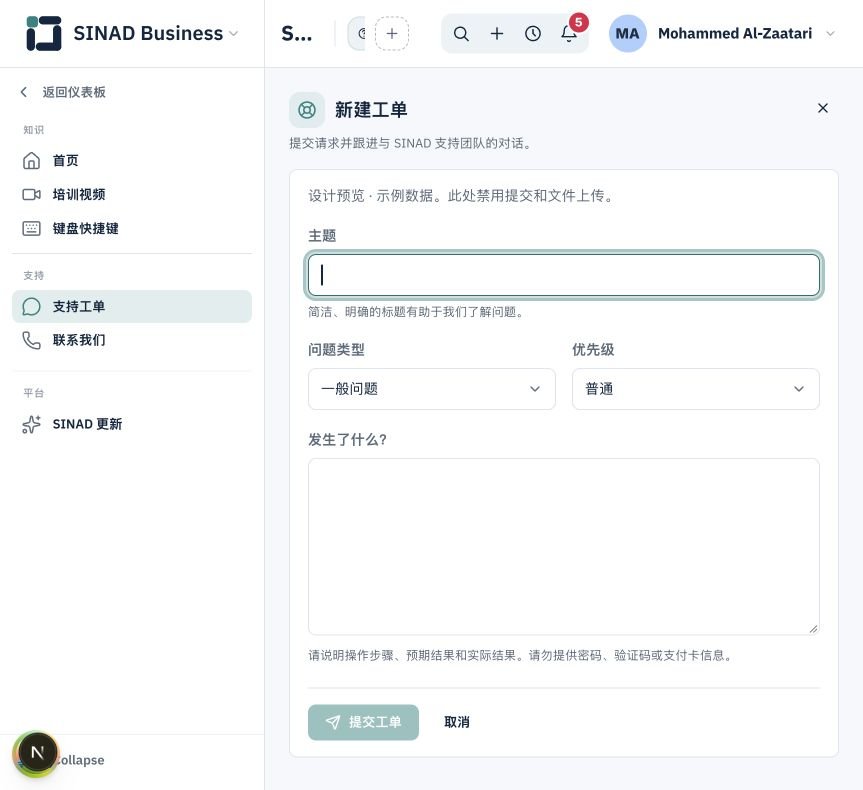
Task: Focus the 发生了什么? description textarea
Action: click(564, 547)
